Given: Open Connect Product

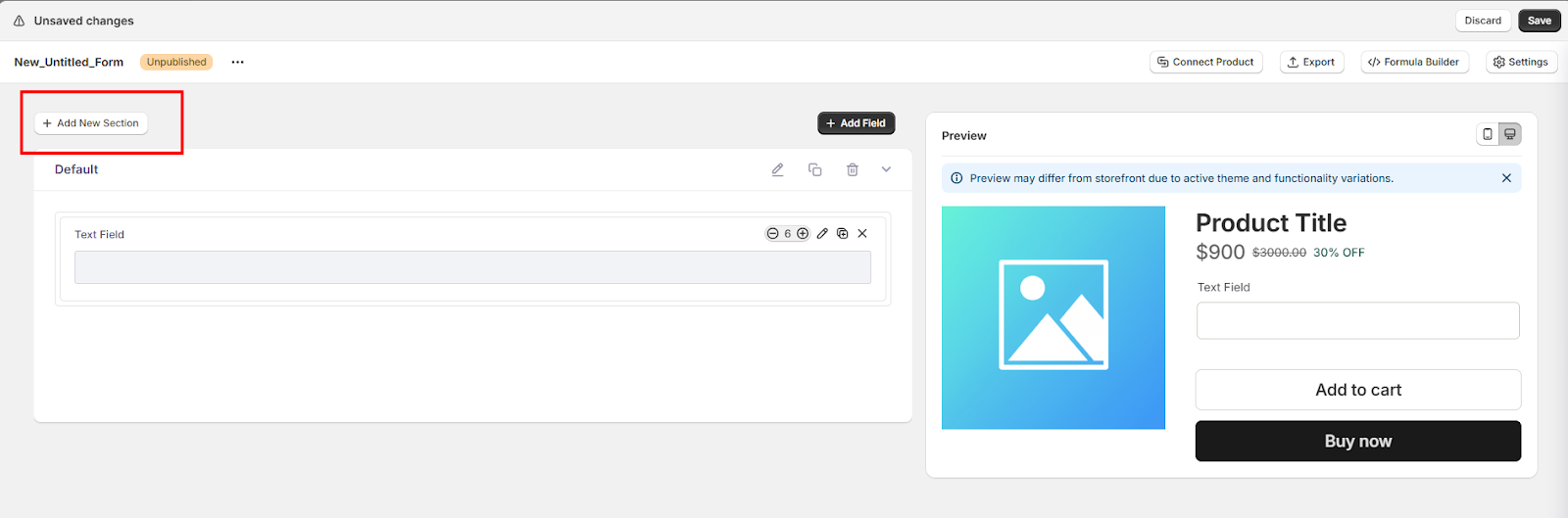Looking at the screenshot, I should [1205, 62].
